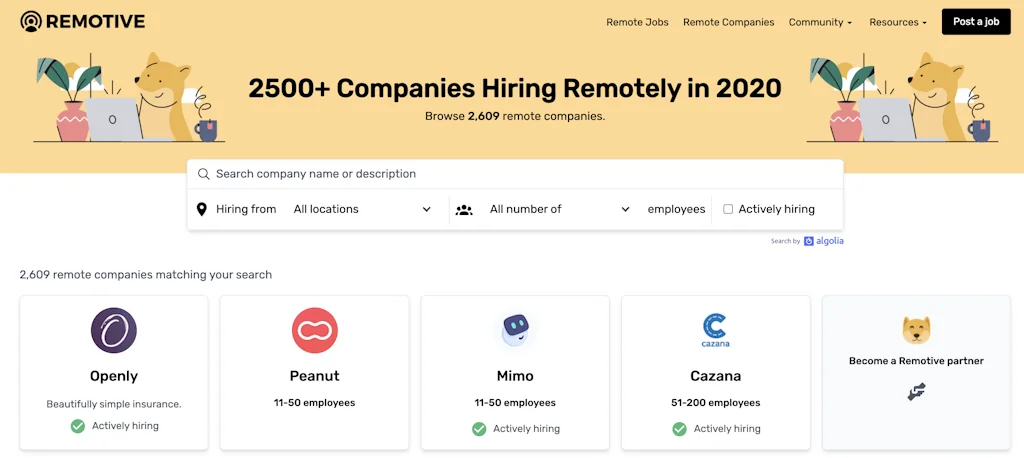Click the Openly company logo
The image size is (1024, 458).
(114, 330)
